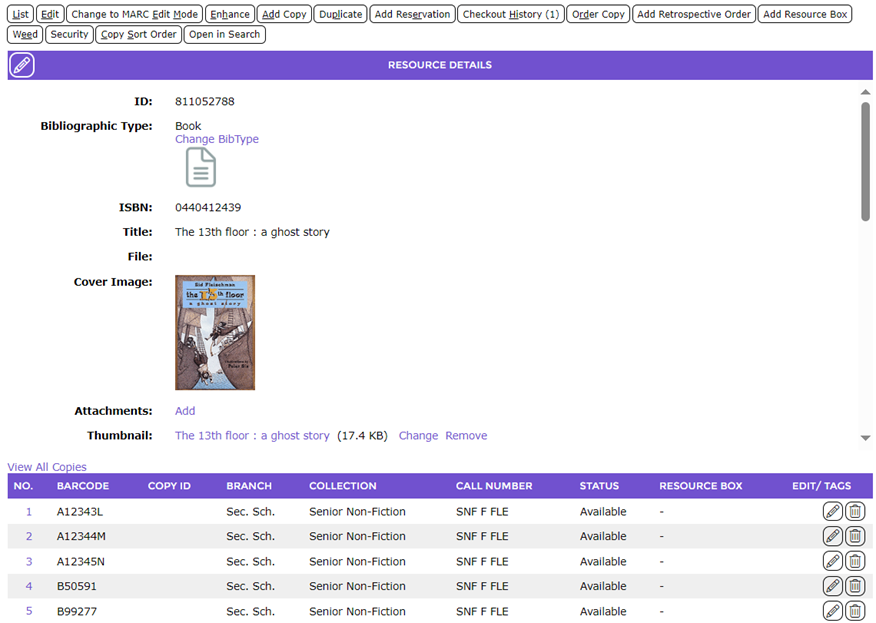Delete copy with barcode B99277
This screenshot has height=623, width=876.
[x=855, y=611]
